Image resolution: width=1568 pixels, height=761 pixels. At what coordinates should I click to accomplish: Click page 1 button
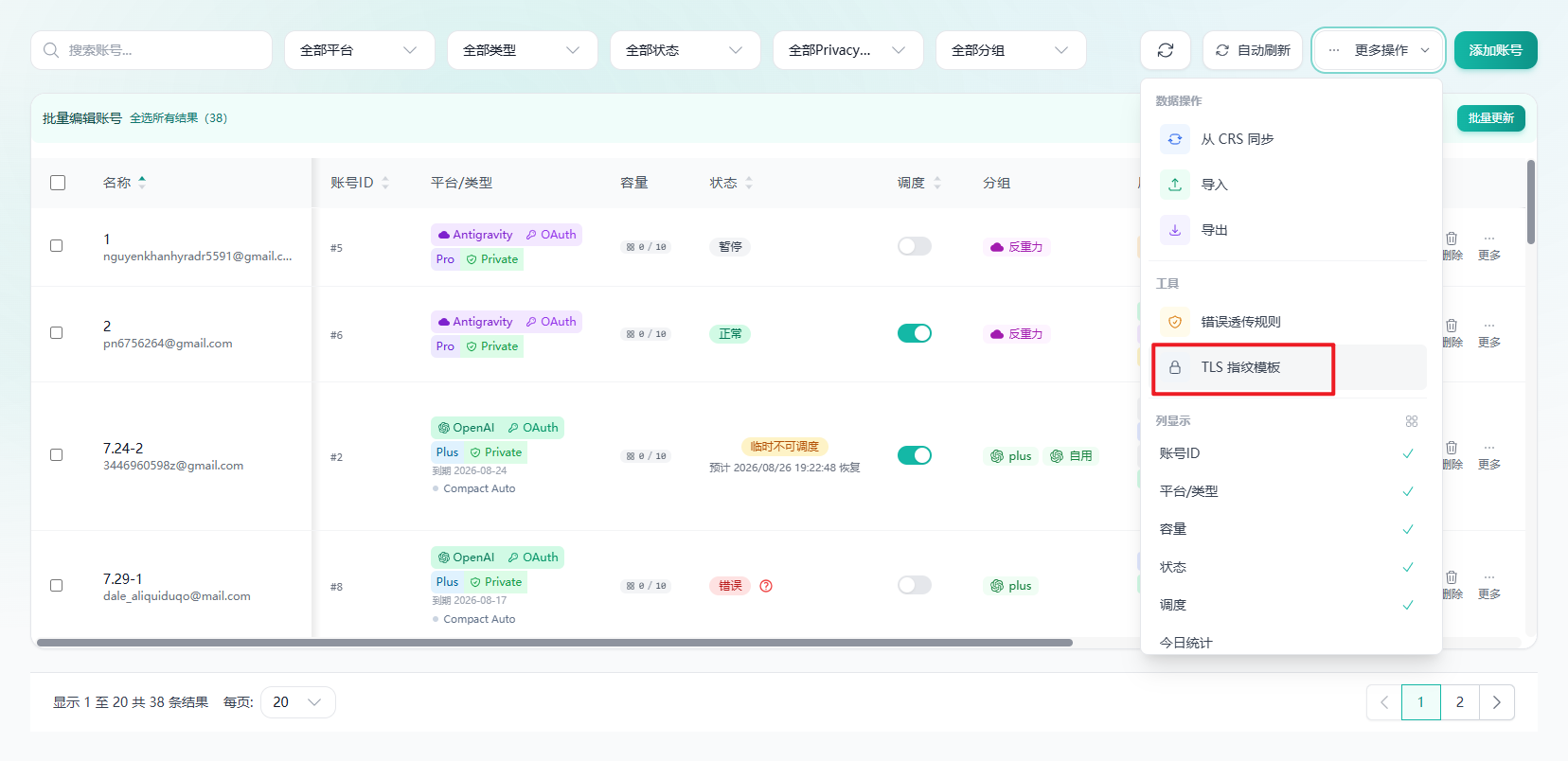click(x=1420, y=702)
